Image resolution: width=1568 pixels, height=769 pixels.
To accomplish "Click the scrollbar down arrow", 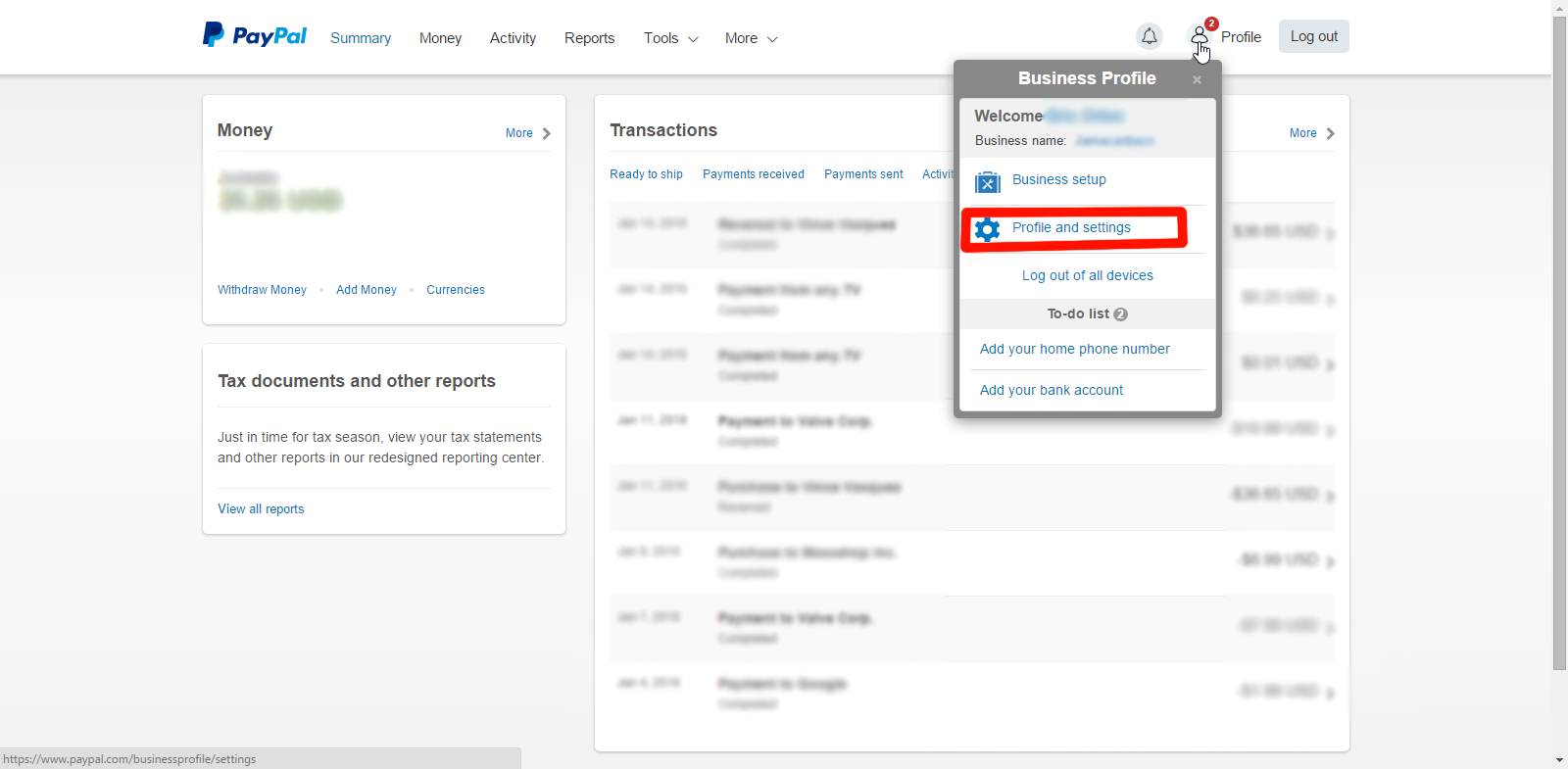I will coord(1559,760).
